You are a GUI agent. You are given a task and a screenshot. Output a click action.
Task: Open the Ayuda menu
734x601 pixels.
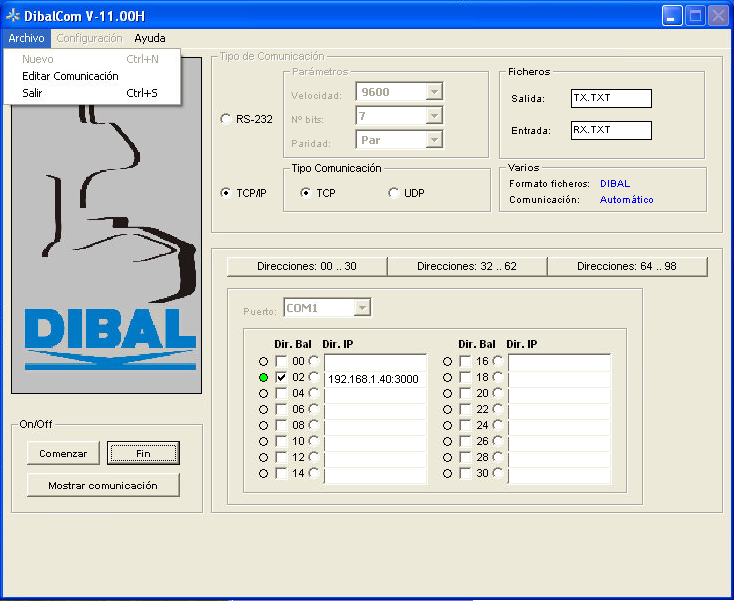click(x=150, y=38)
